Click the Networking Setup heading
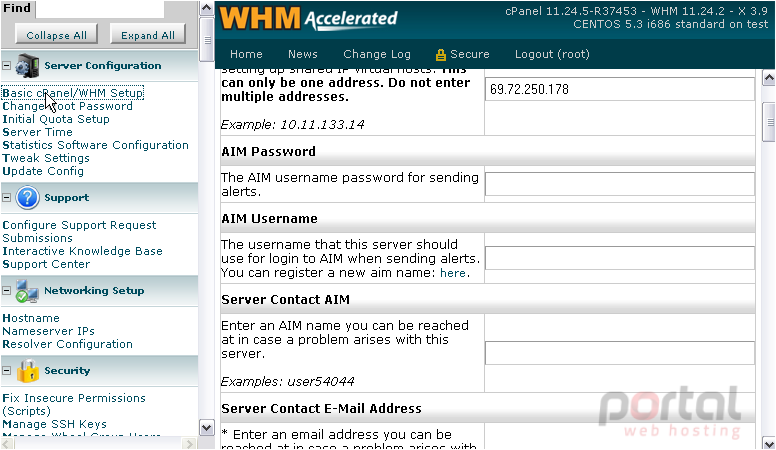The height and width of the screenshot is (450, 776). (x=94, y=291)
